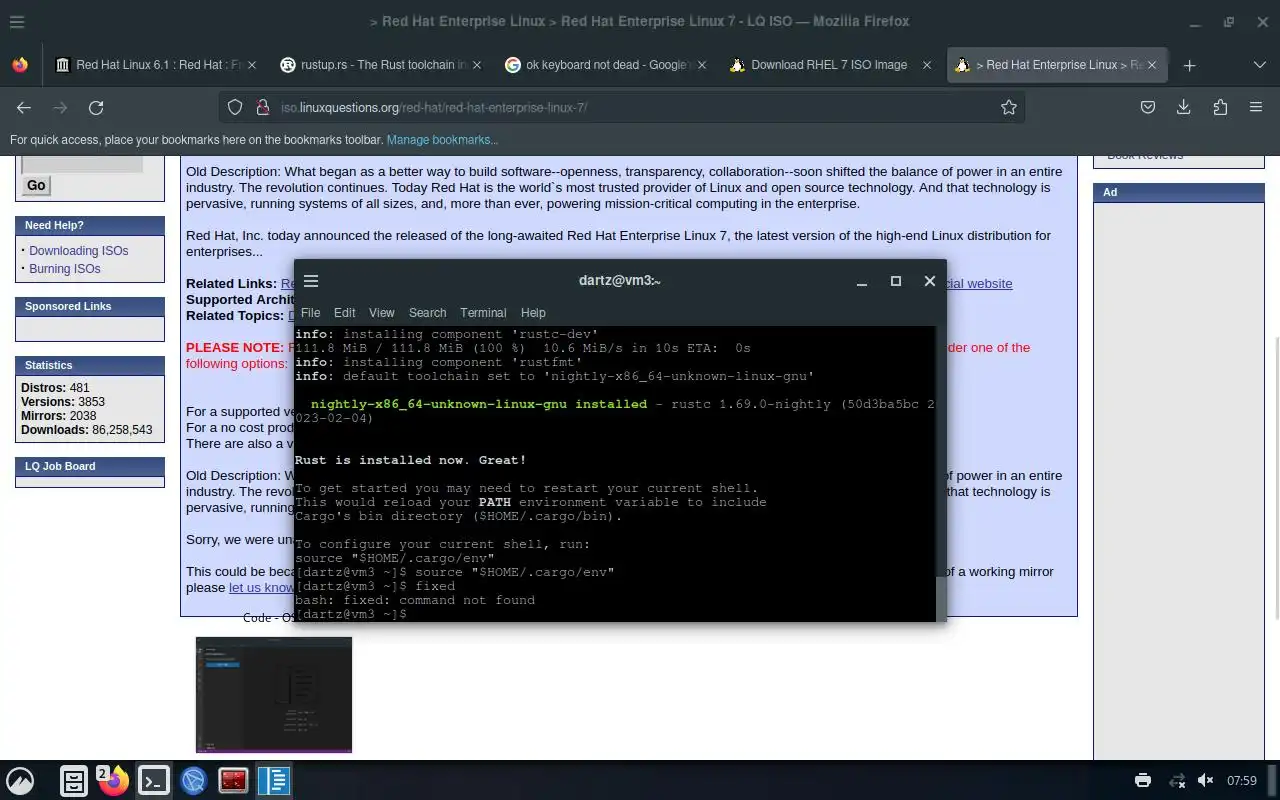
Task: Click the Go button in the sidebar
Action: point(36,185)
